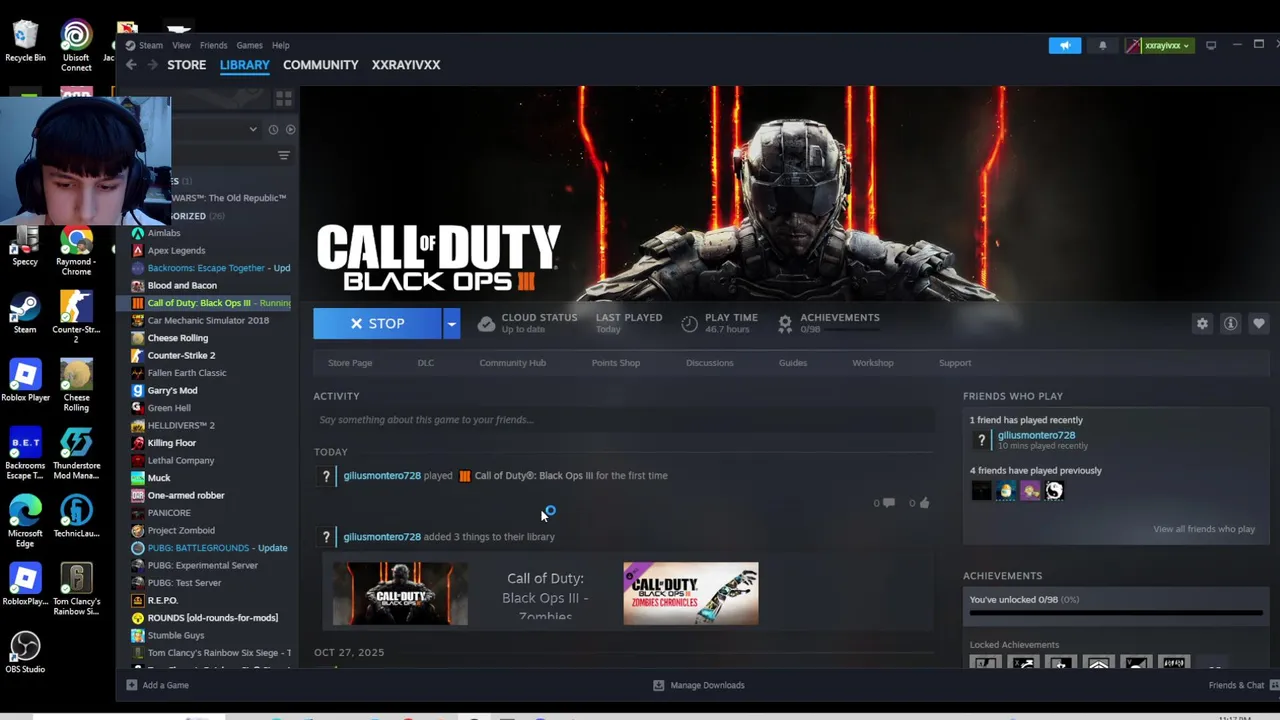
Task: Show game information icon
Action: pos(1231,323)
